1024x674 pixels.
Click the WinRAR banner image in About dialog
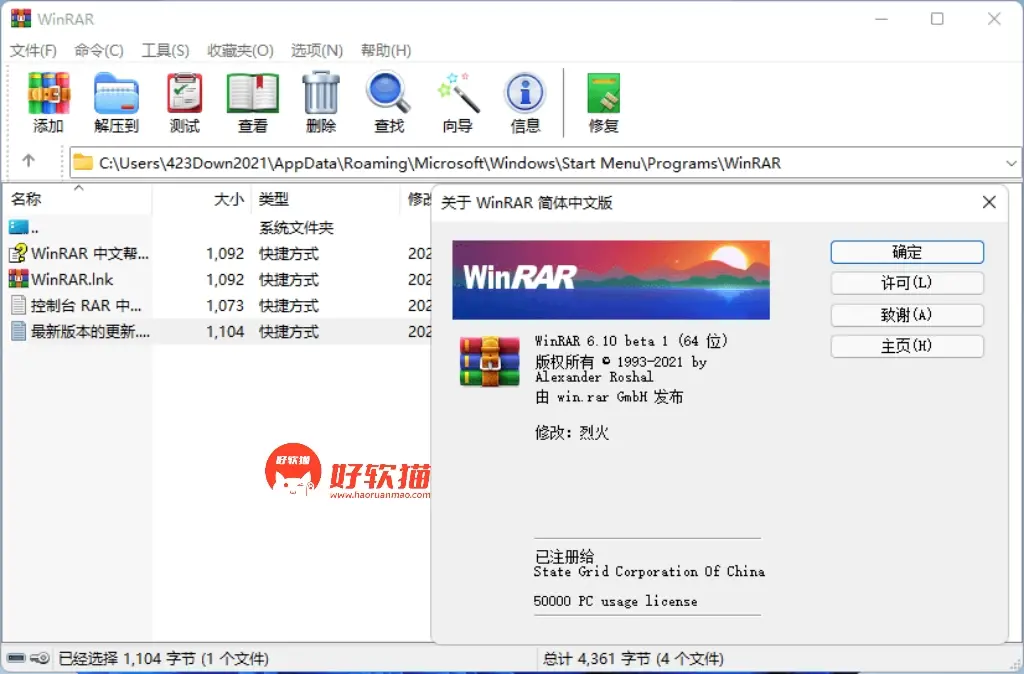click(x=611, y=280)
